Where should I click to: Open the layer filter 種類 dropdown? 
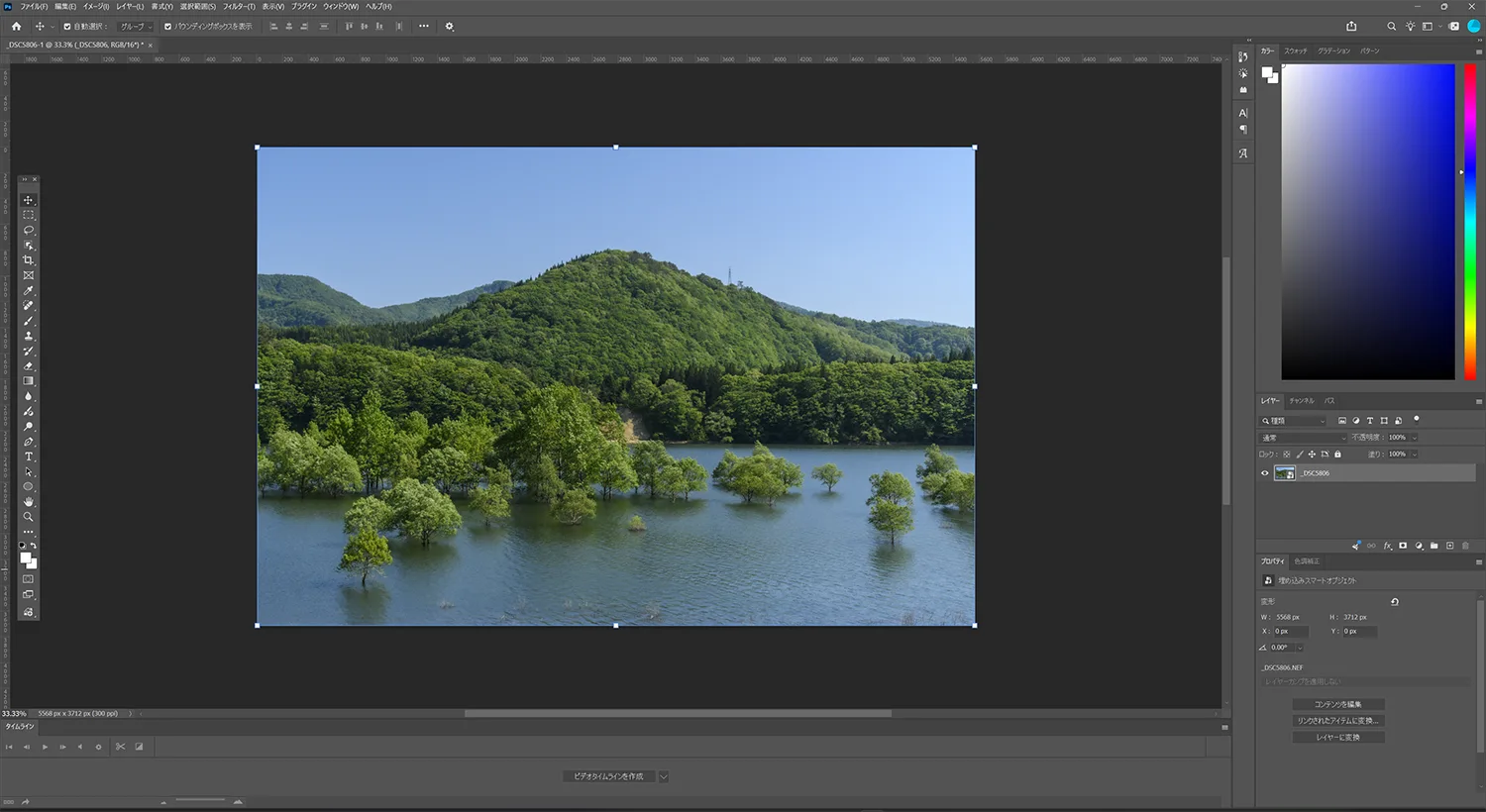1294,421
